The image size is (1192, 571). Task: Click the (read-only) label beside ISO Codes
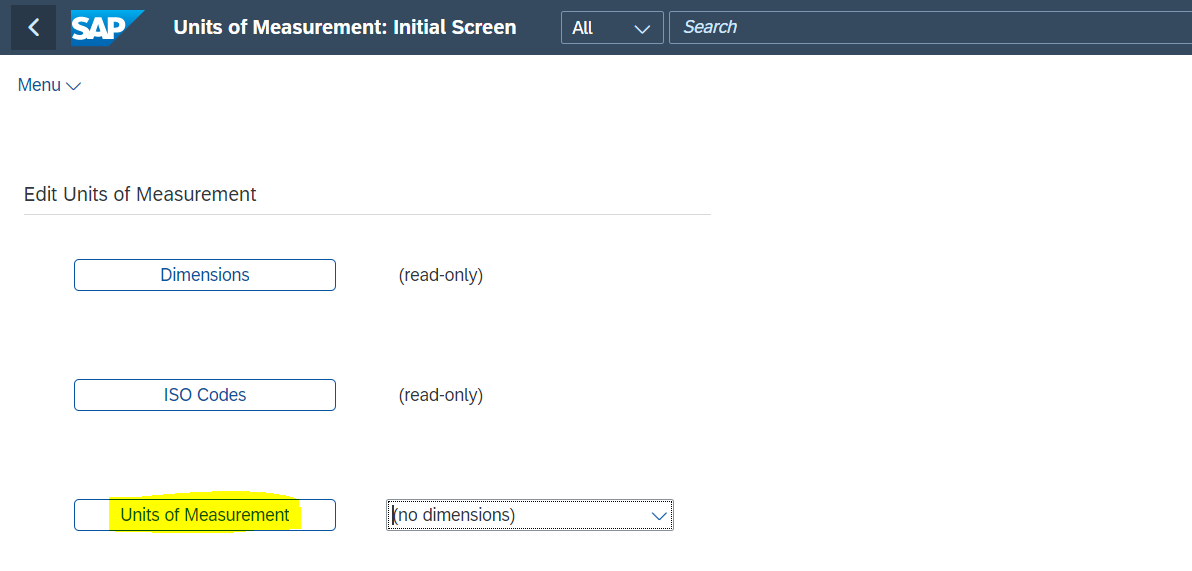(441, 395)
